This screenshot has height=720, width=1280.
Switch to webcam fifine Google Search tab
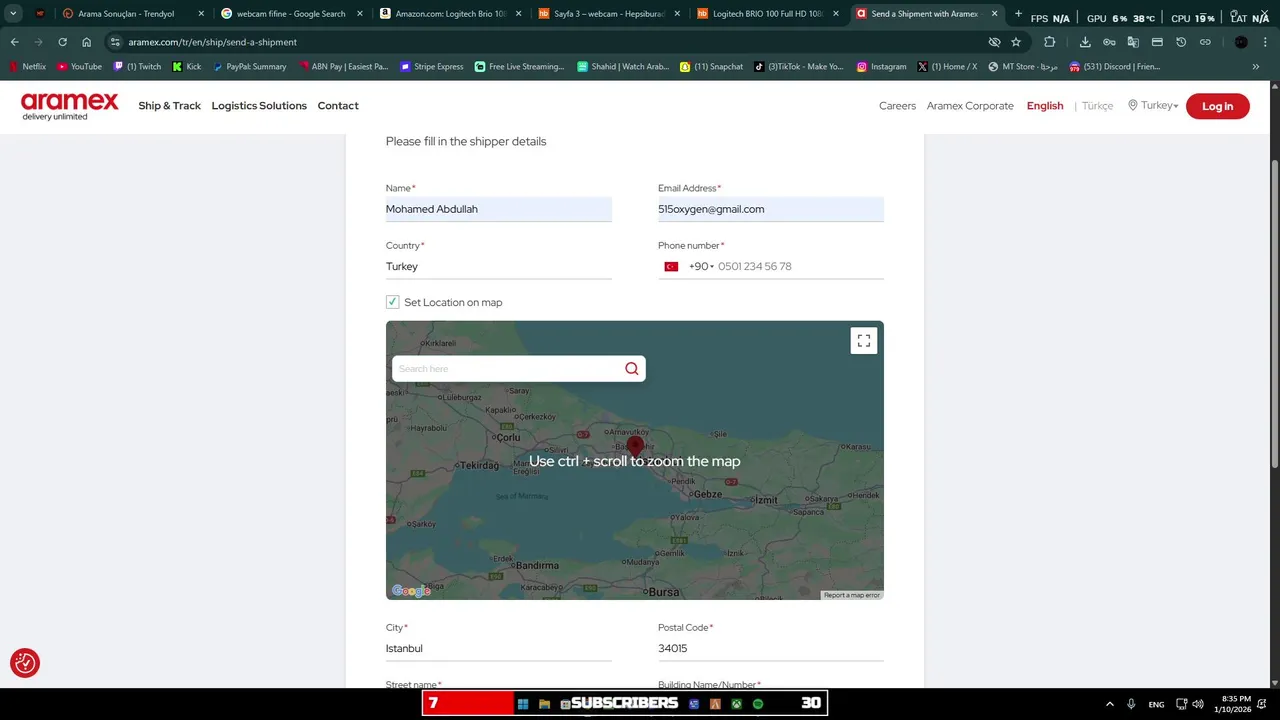pos(290,14)
